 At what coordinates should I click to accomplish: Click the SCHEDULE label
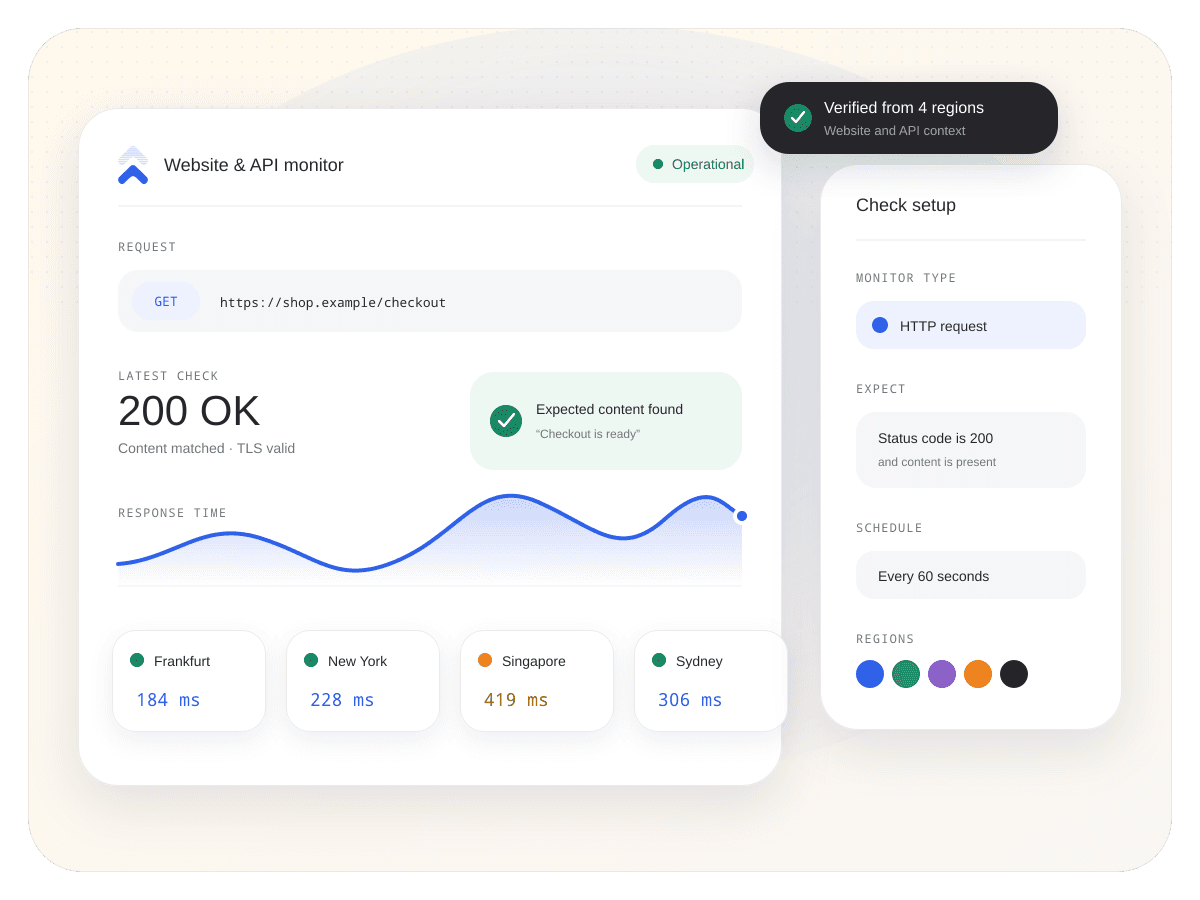889,528
